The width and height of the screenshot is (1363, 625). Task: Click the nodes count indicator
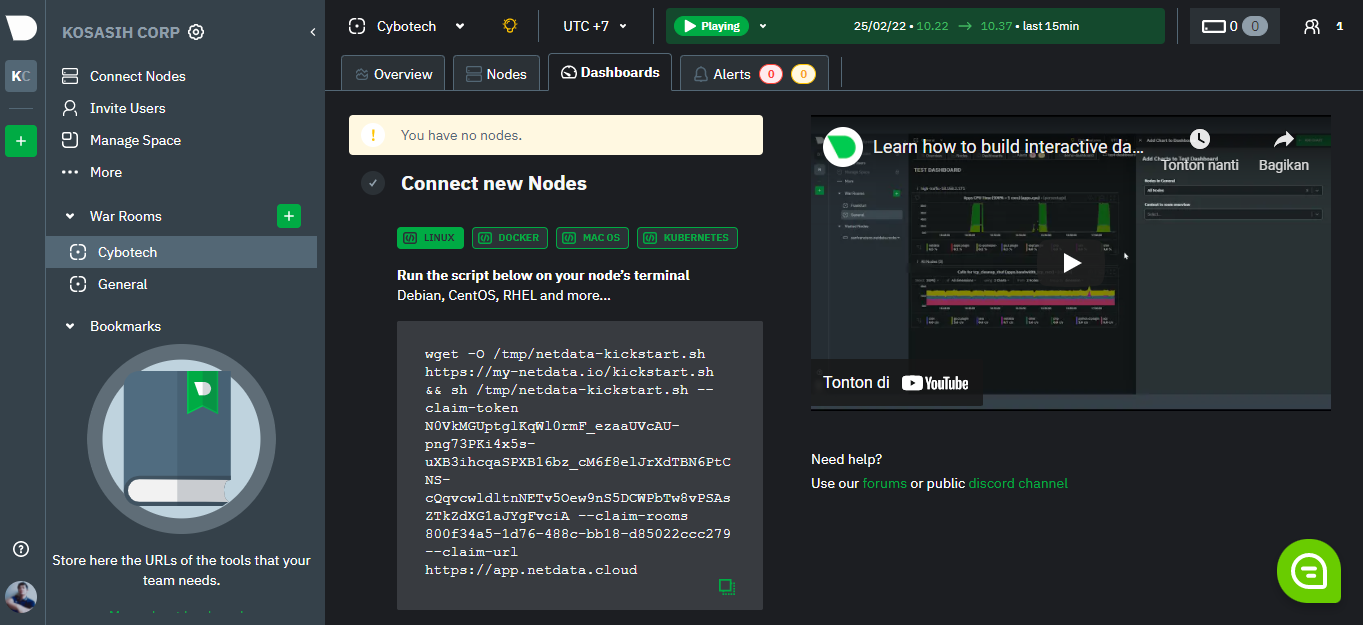1234,26
